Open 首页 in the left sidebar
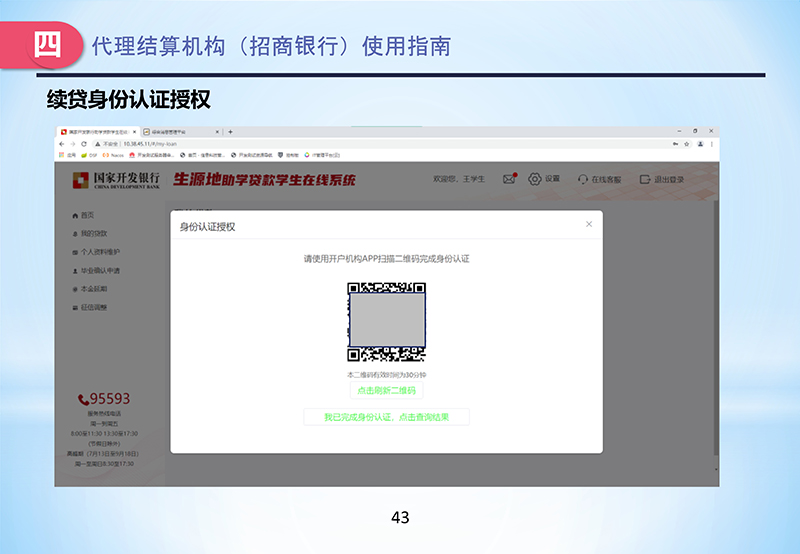Viewport: 800px width, 554px height. tap(83, 215)
